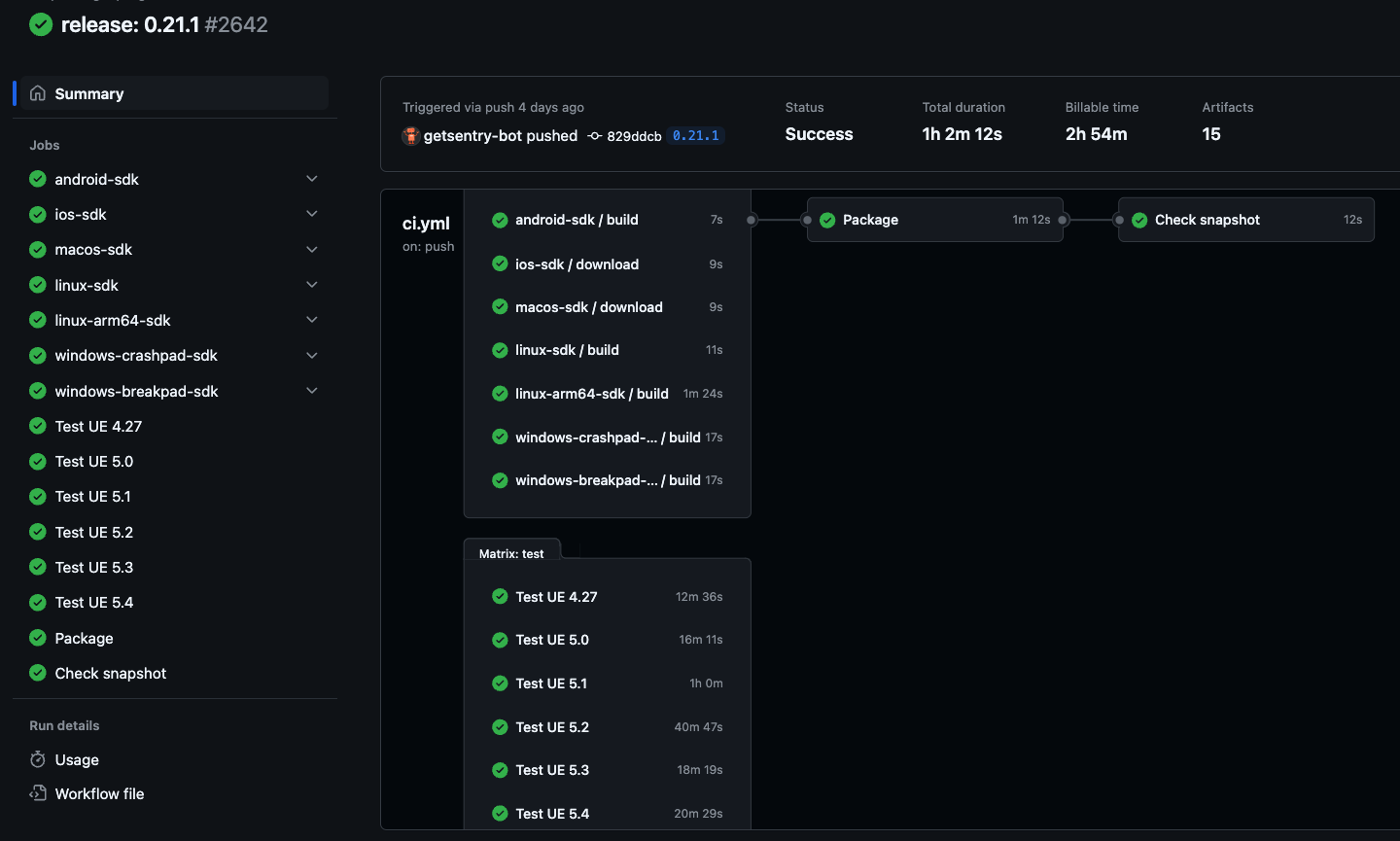Click the green check beside Test UE 4.27

(x=36, y=426)
